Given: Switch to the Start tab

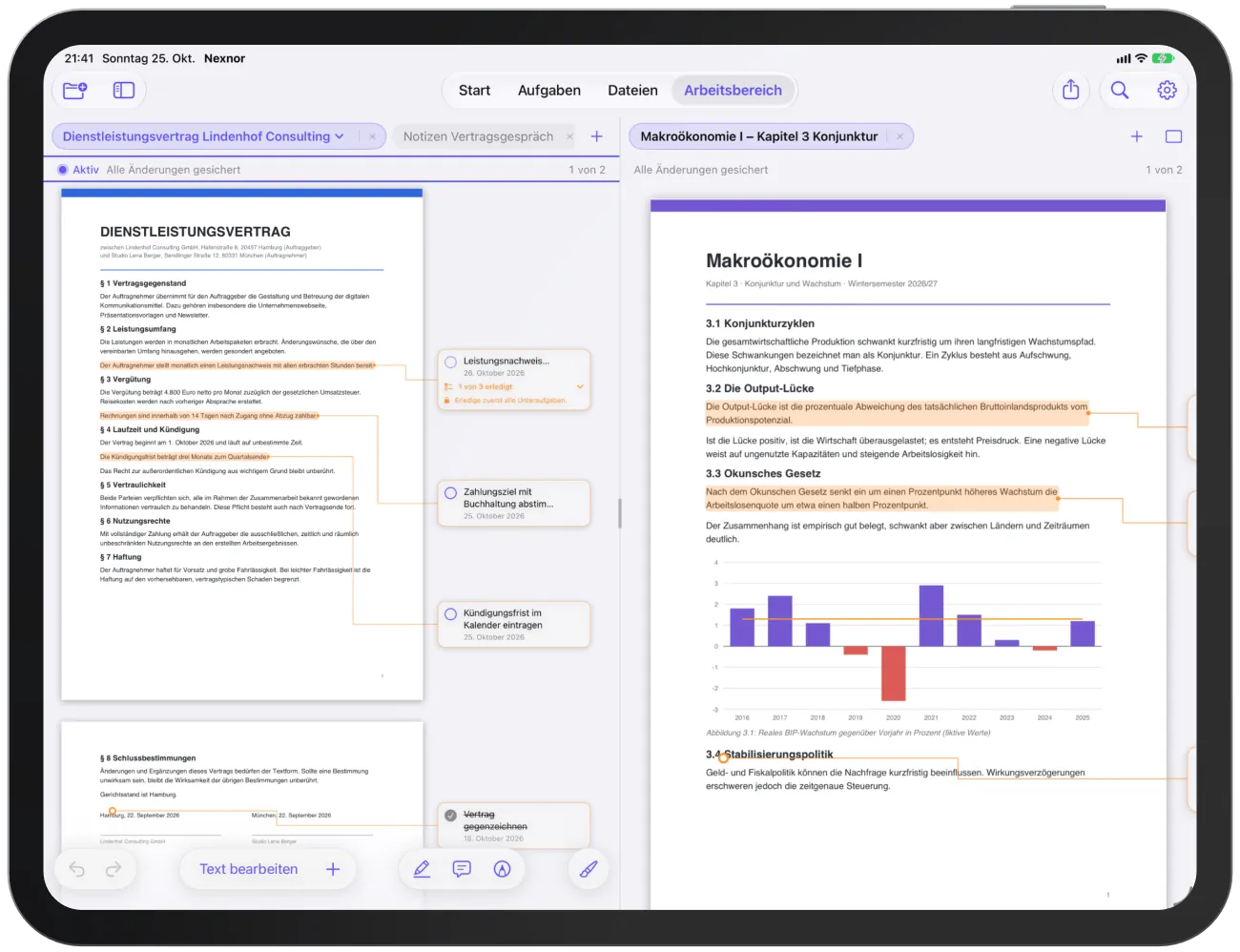Looking at the screenshot, I should (474, 91).
